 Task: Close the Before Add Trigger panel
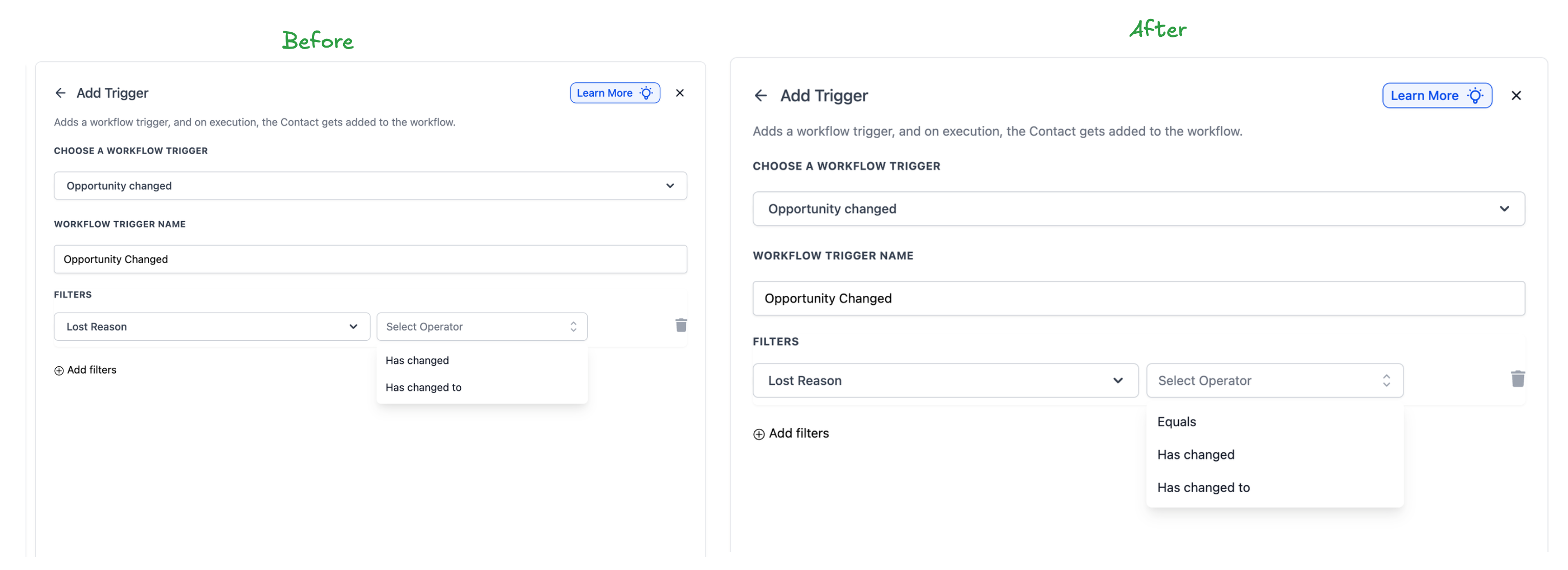click(680, 93)
